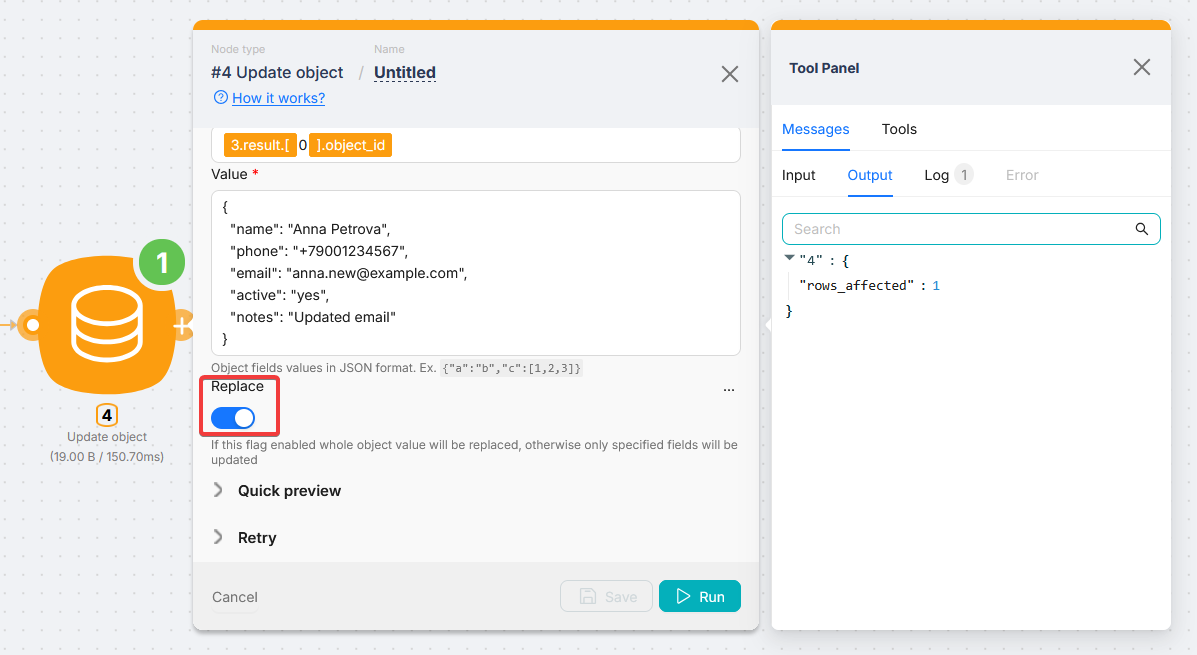Open the How it works link
1197x655 pixels.
[278, 98]
